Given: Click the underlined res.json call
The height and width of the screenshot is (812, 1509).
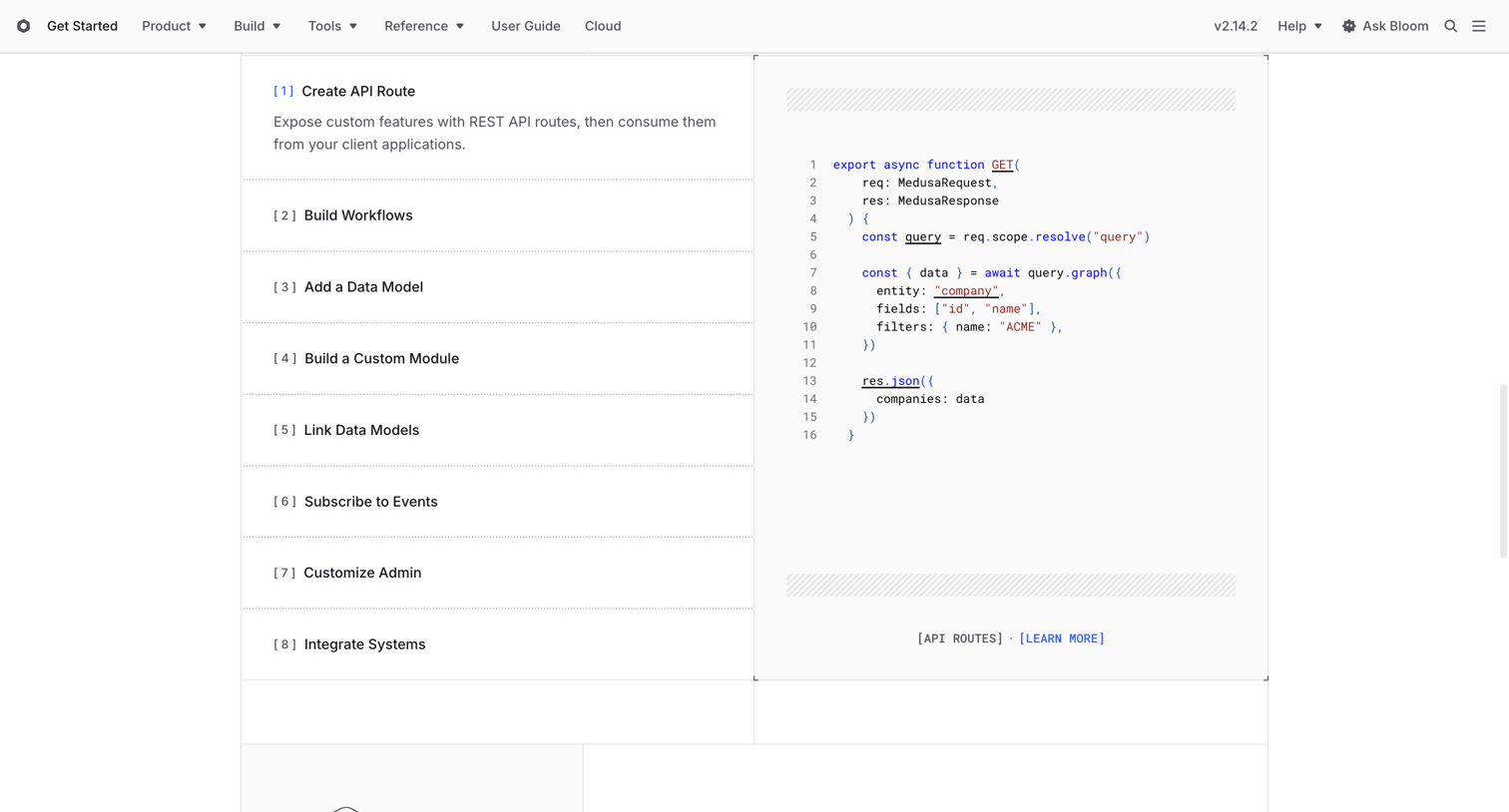Looking at the screenshot, I should [x=891, y=381].
